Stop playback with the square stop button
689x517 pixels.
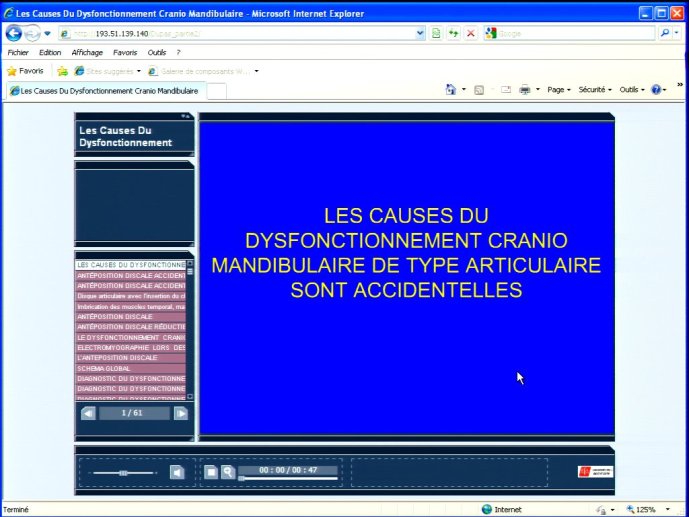(x=211, y=472)
